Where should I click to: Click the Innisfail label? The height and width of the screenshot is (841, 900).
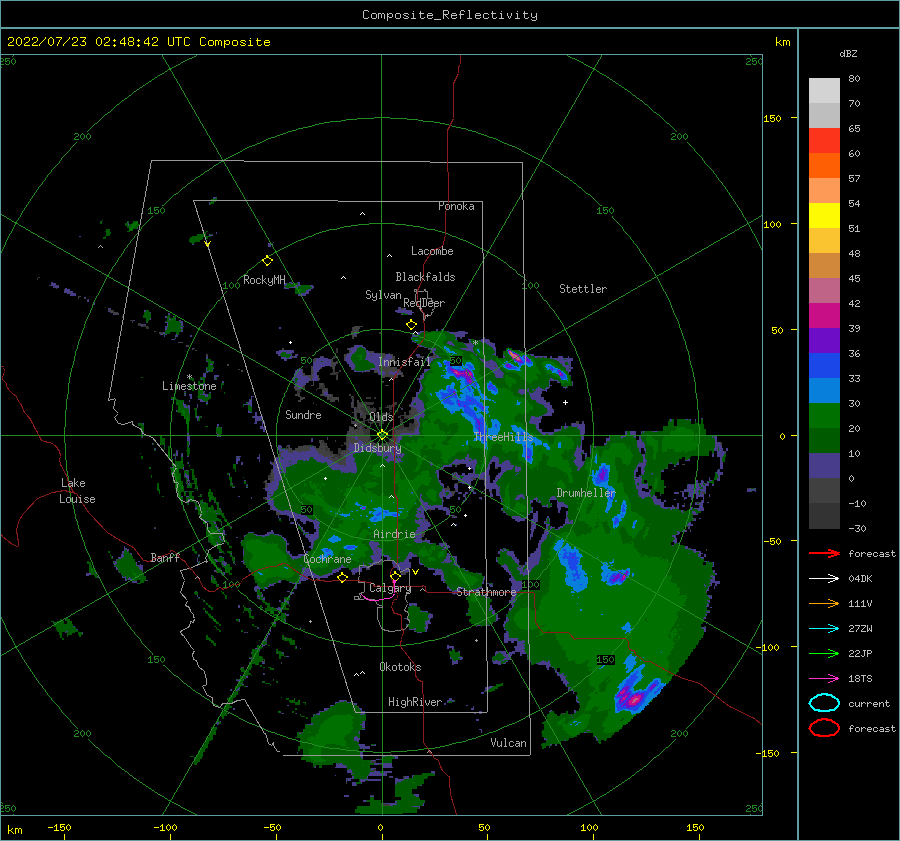[x=404, y=362]
